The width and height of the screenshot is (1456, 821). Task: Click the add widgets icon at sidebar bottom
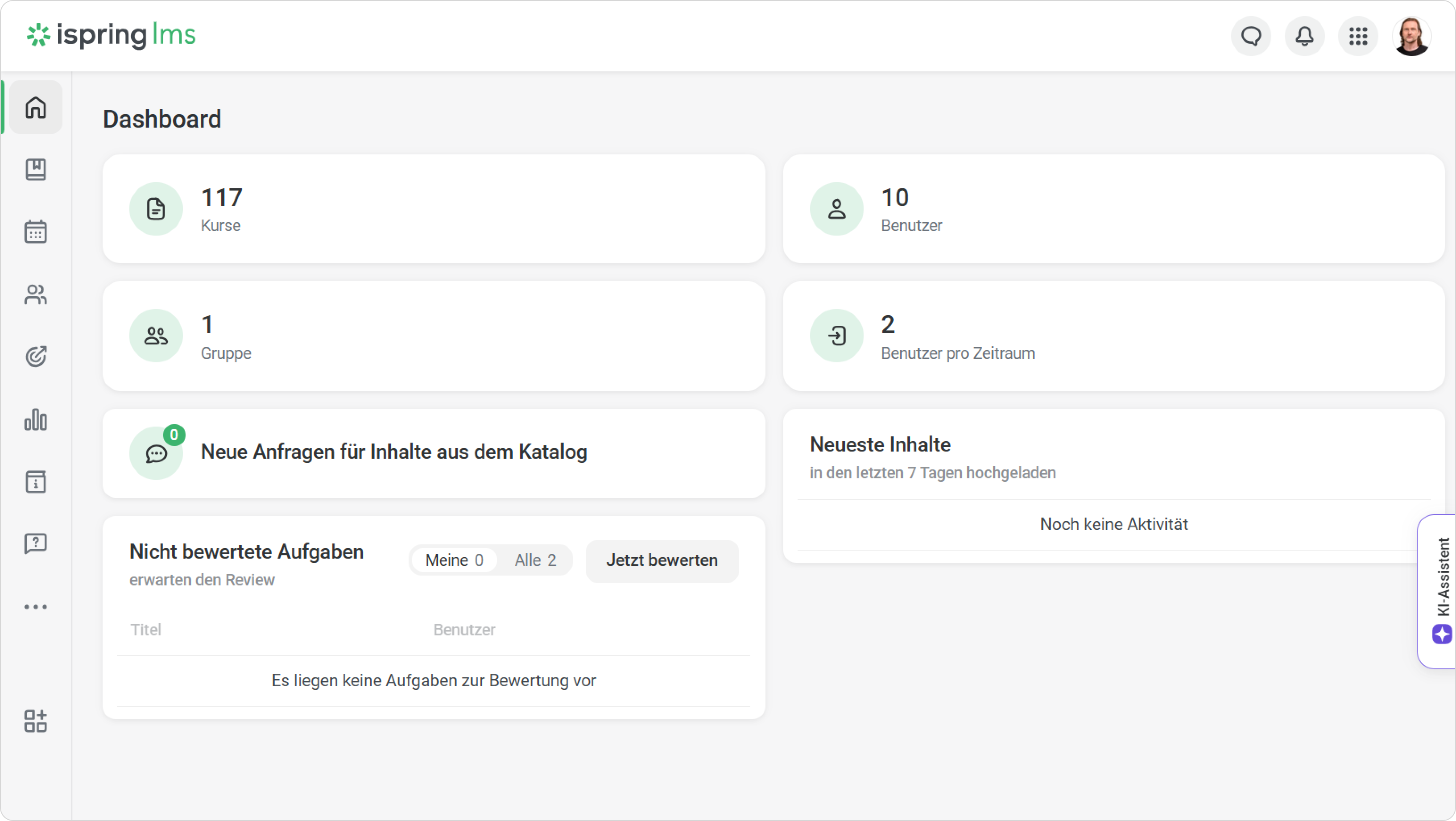point(36,721)
